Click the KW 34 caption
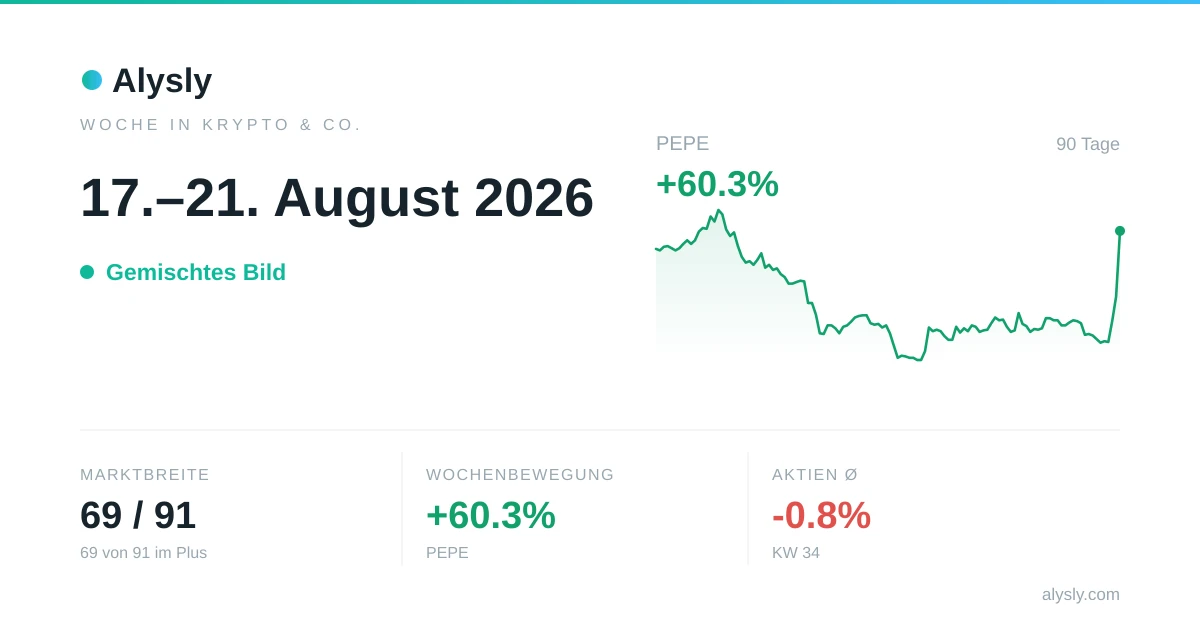The image size is (1200, 630). [796, 553]
